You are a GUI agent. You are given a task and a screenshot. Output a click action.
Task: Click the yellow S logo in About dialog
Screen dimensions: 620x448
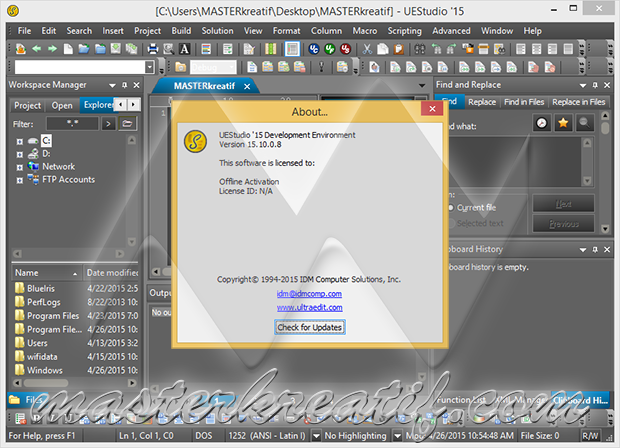(x=195, y=142)
